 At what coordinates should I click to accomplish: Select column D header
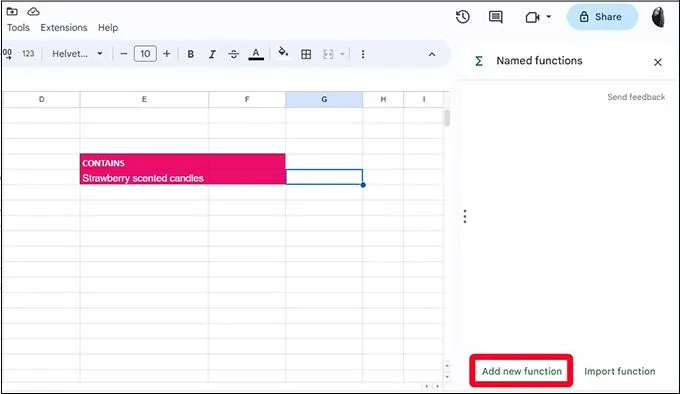point(42,99)
